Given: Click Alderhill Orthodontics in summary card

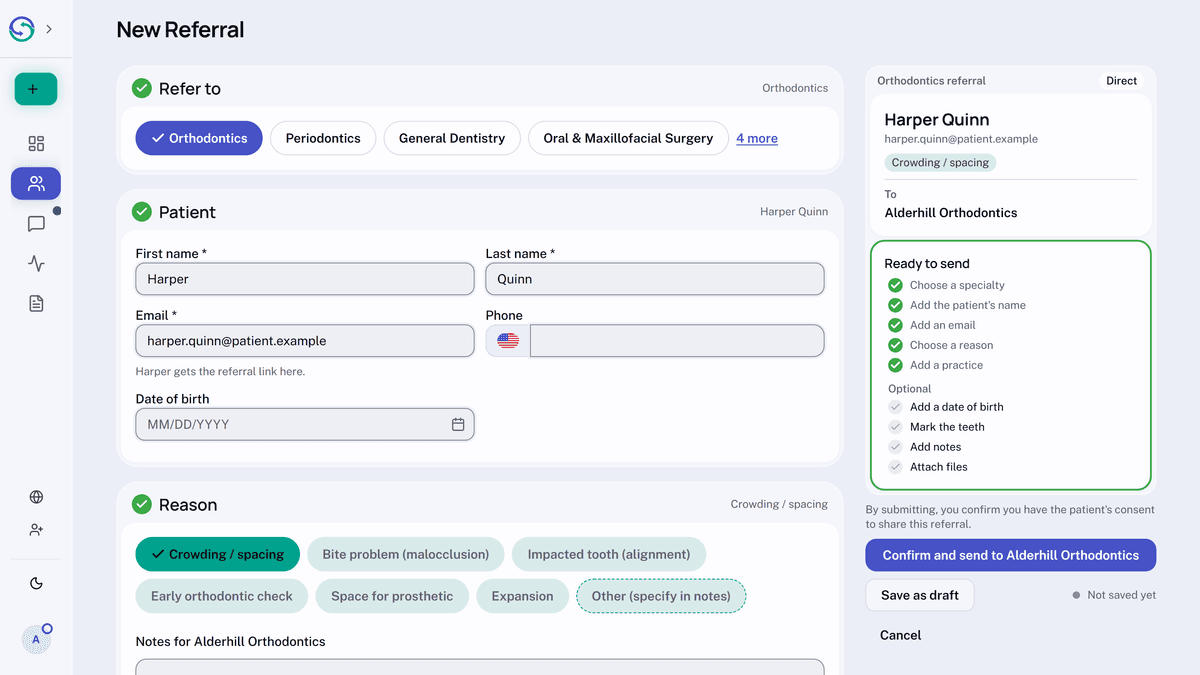Looking at the screenshot, I should click(951, 213).
